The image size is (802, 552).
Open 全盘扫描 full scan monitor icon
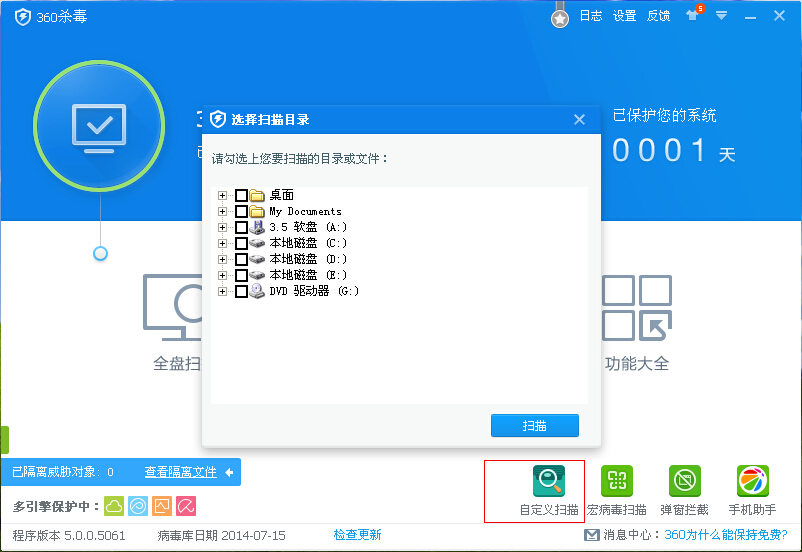[173, 307]
